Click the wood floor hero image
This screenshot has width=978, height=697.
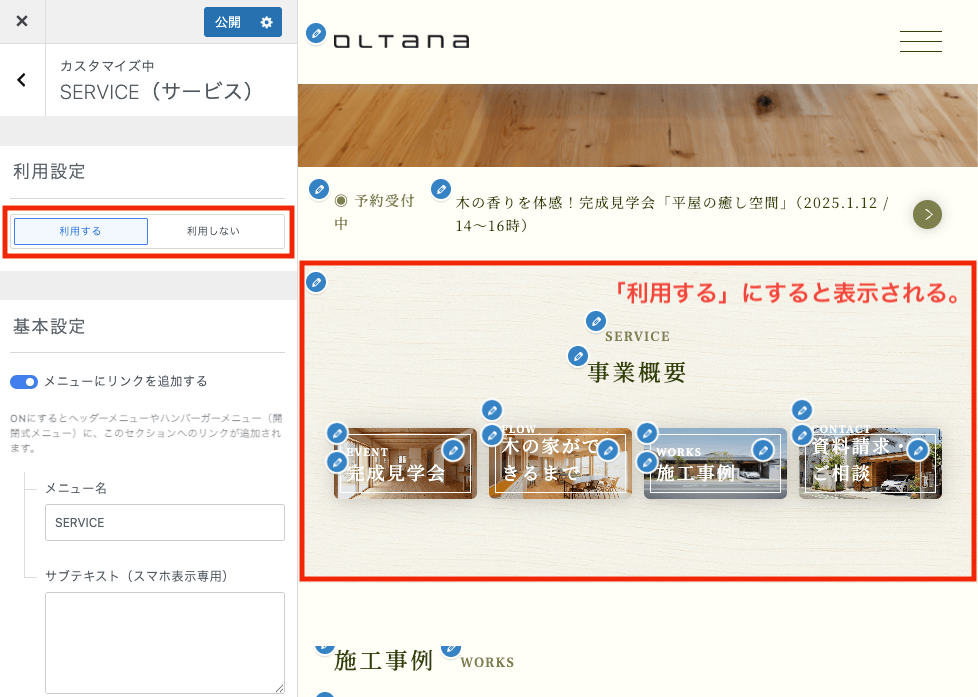pos(637,125)
